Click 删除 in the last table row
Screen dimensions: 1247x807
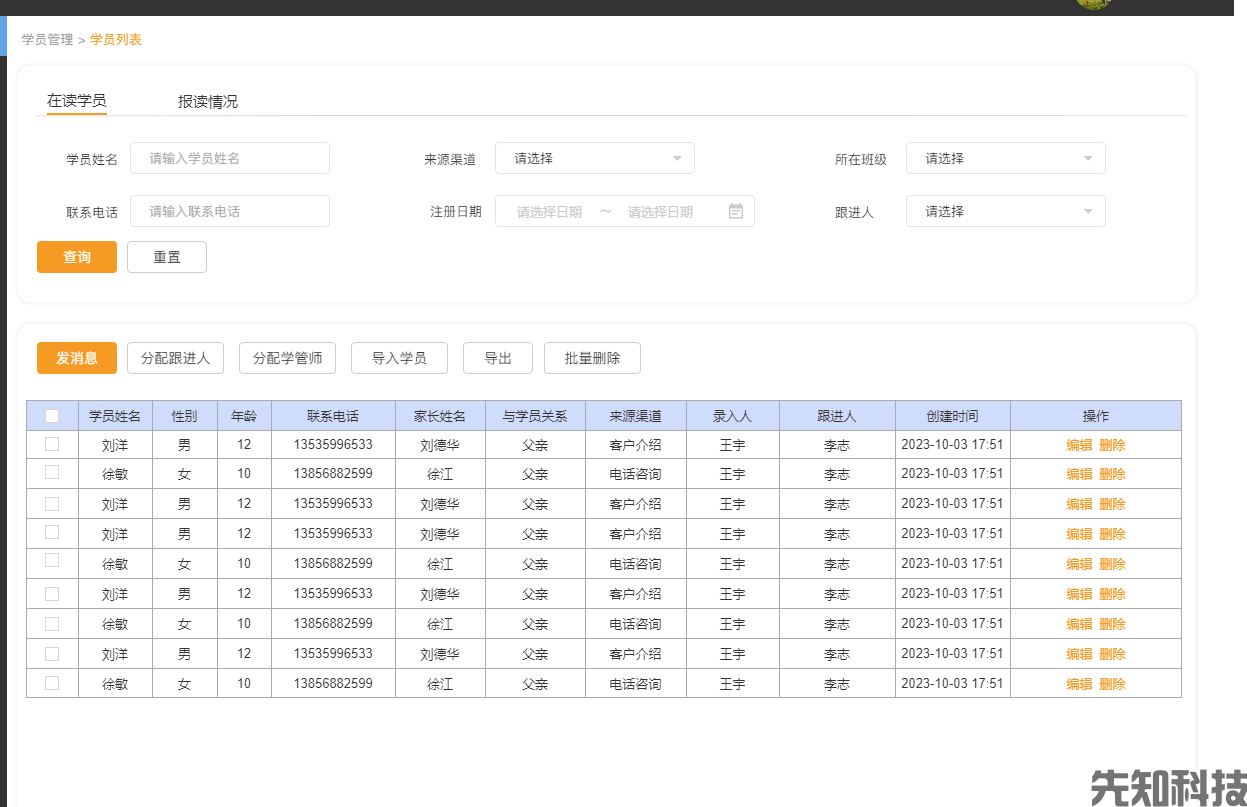pyautogui.click(x=1112, y=684)
